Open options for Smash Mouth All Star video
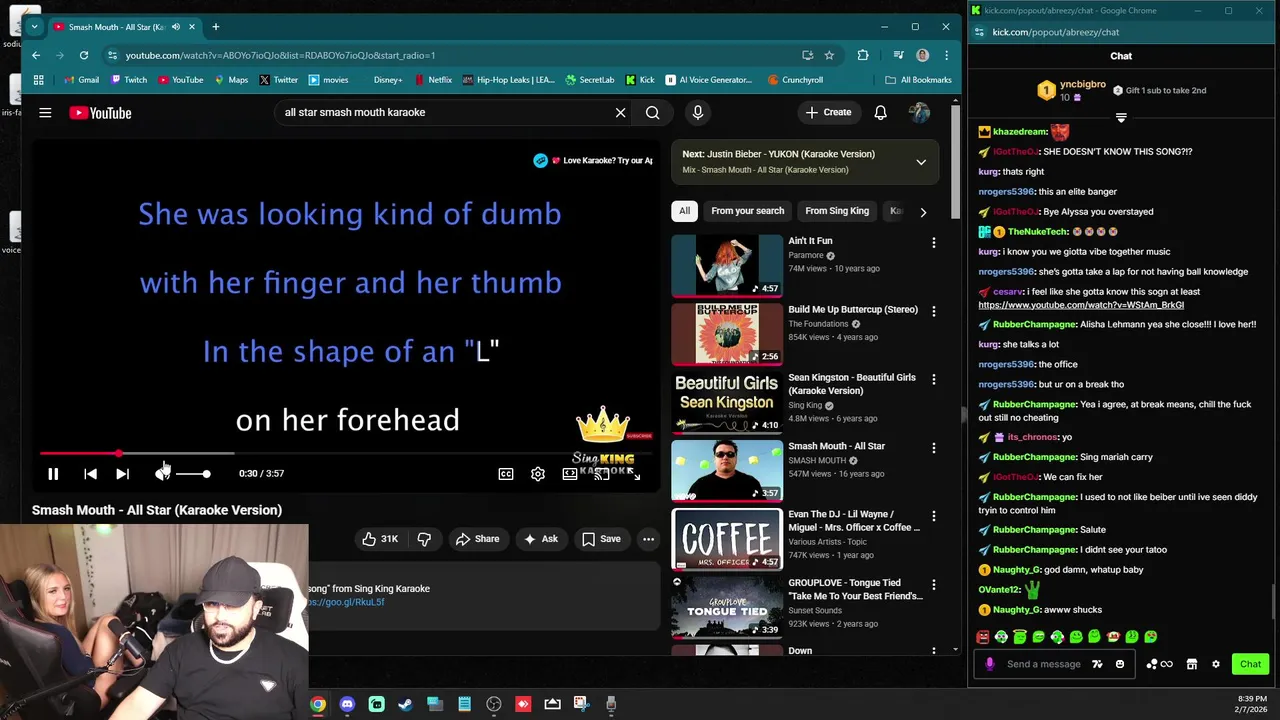 tap(933, 448)
